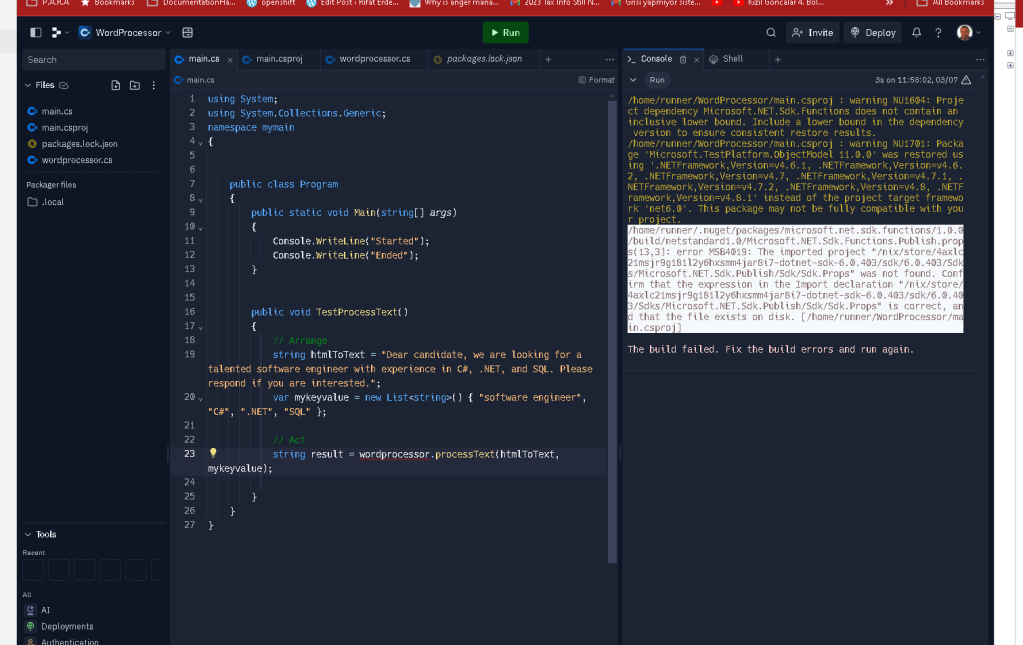Close the main.cs editor tab
This screenshot has height=645, width=1023.
point(230,59)
